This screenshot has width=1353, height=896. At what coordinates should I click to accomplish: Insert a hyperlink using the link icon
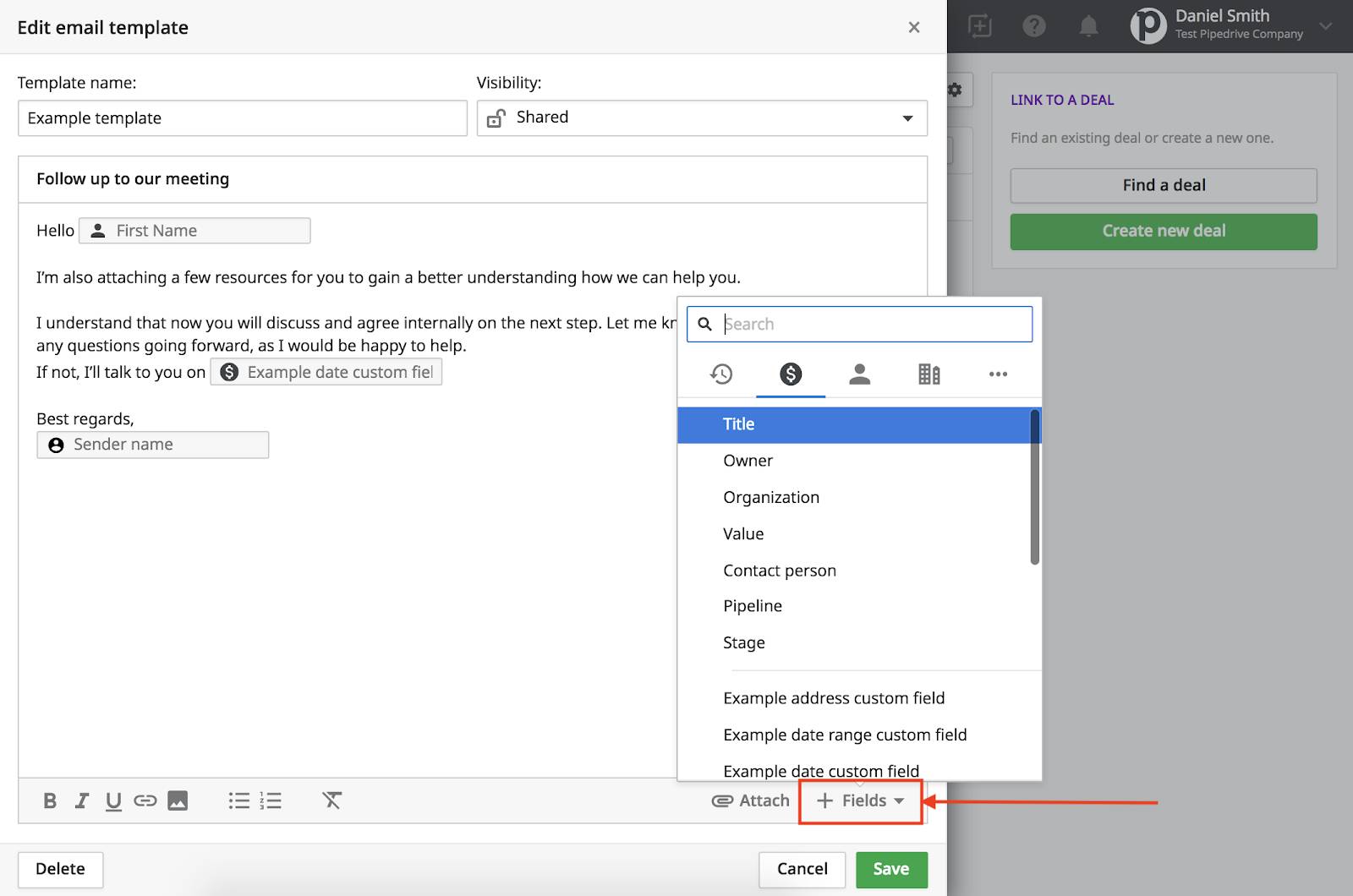(145, 800)
